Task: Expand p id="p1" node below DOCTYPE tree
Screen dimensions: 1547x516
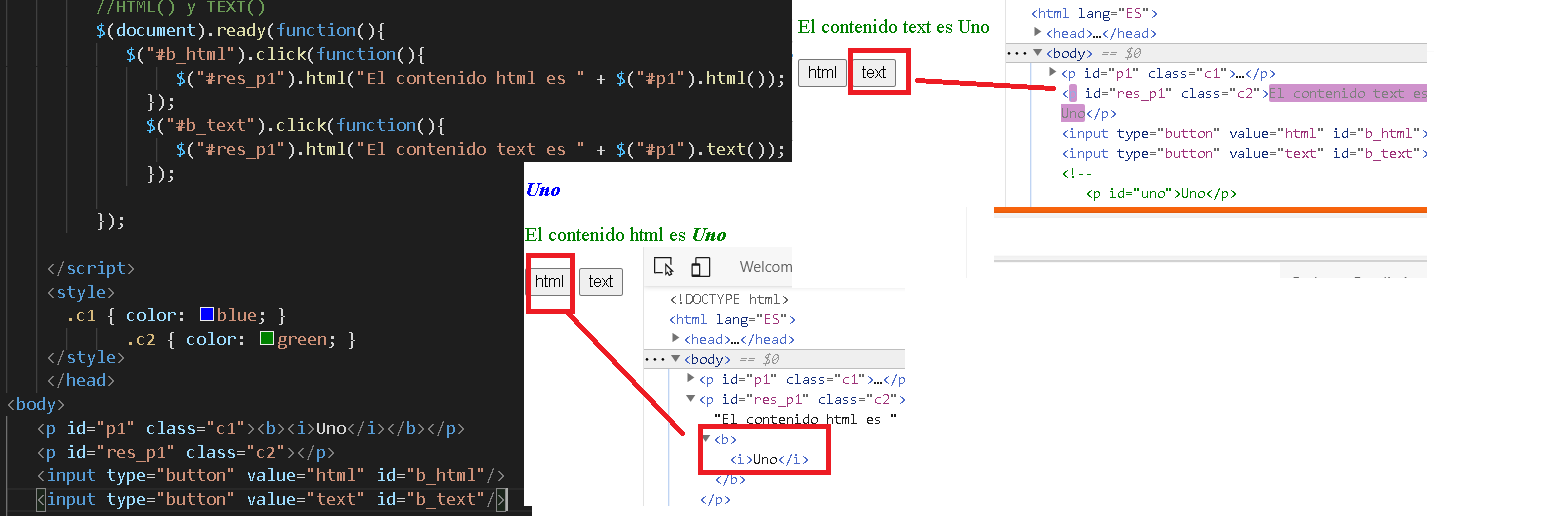Action: 691,379
